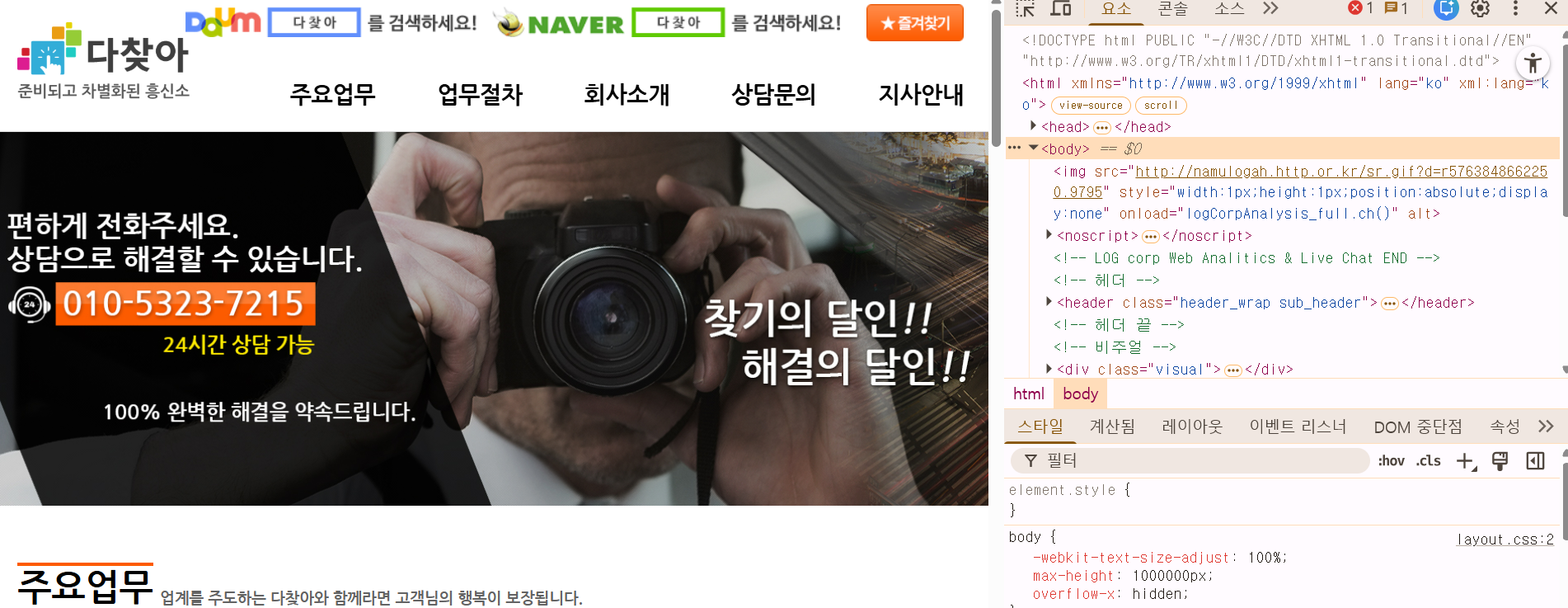Toggle the .cls element classes panel
The height and width of the screenshot is (608, 1568).
[x=1428, y=461]
